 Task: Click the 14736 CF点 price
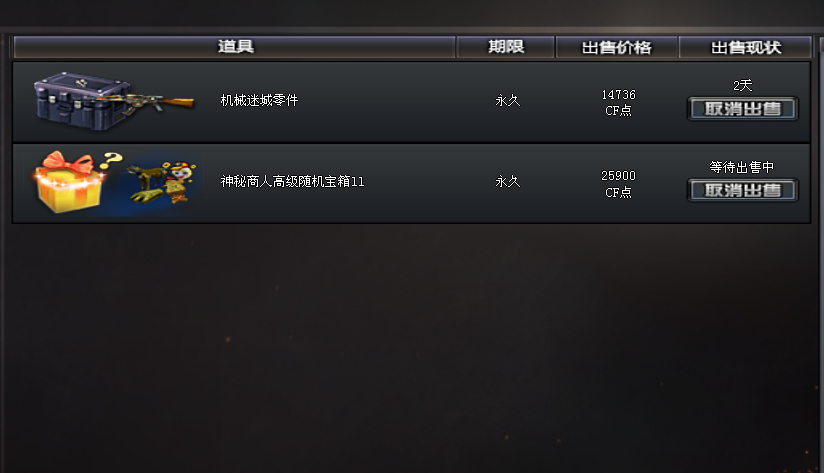click(x=618, y=102)
